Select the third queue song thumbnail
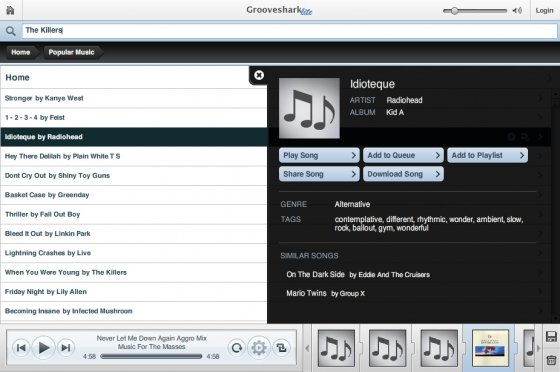560x372 pixels. [x=439, y=348]
